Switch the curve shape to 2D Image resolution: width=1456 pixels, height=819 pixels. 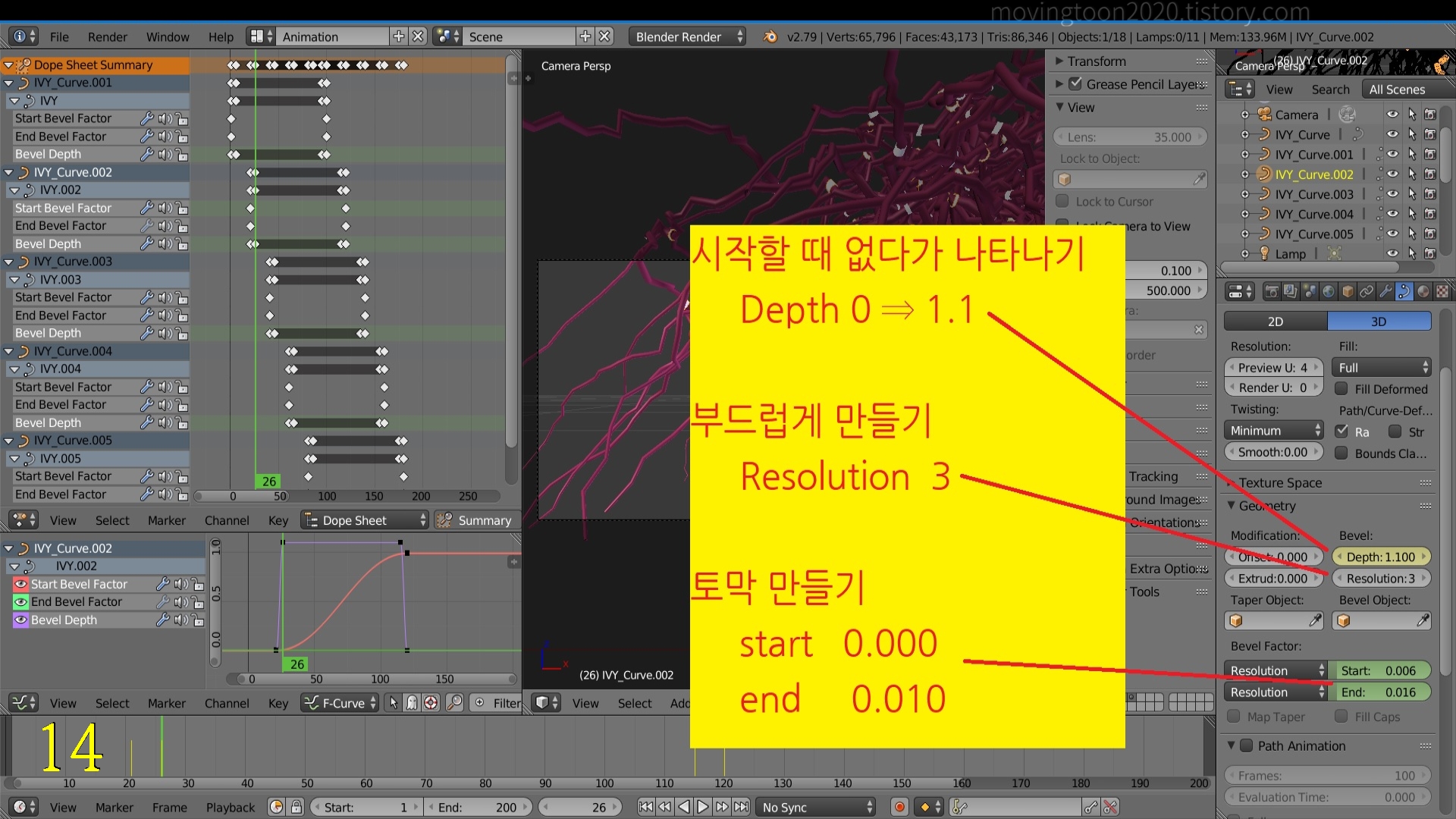pos(1276,322)
